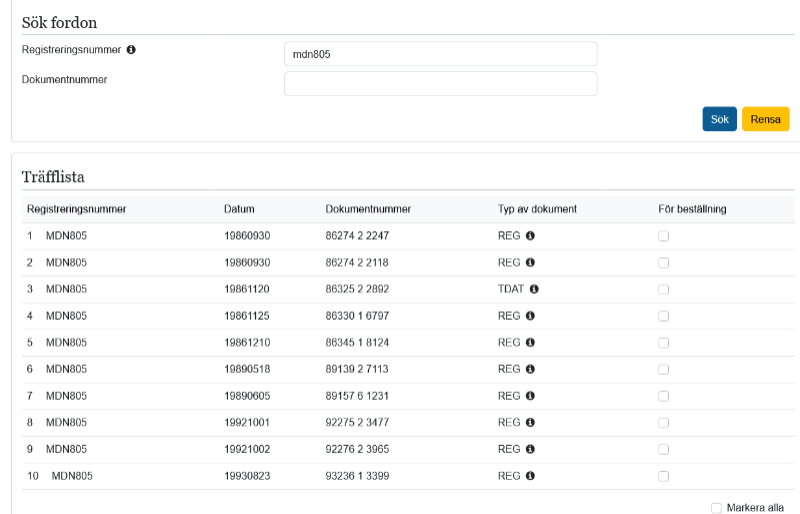Select checkbox for document 93236 1 3399
800x514 pixels.
[x=663, y=476]
